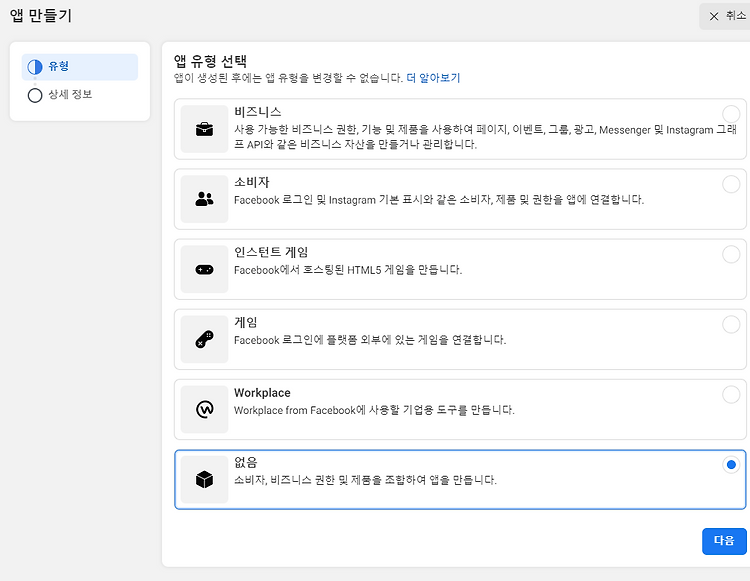This screenshot has width=750, height=581.
Task: Click the people icon for 소비자
Action: (x=204, y=199)
